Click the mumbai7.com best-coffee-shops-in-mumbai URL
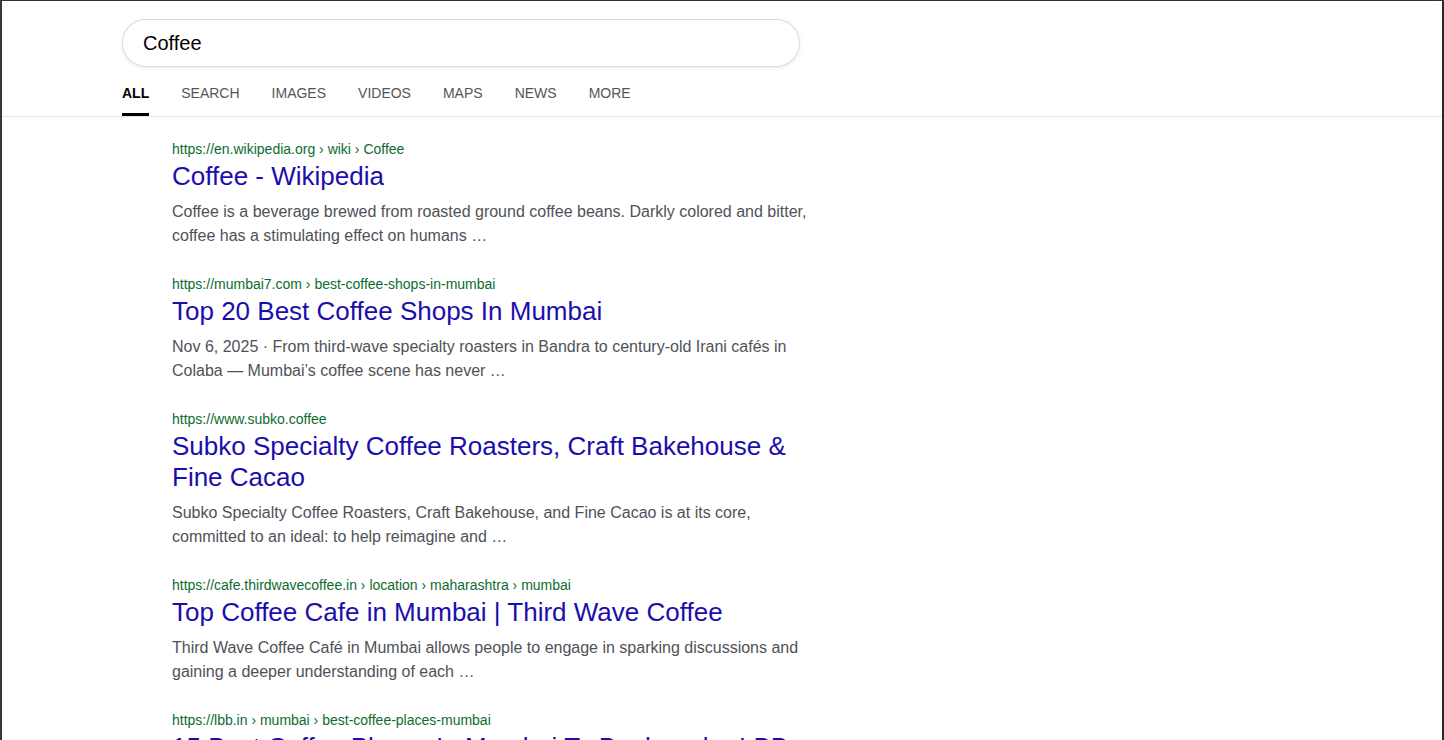 tap(334, 284)
